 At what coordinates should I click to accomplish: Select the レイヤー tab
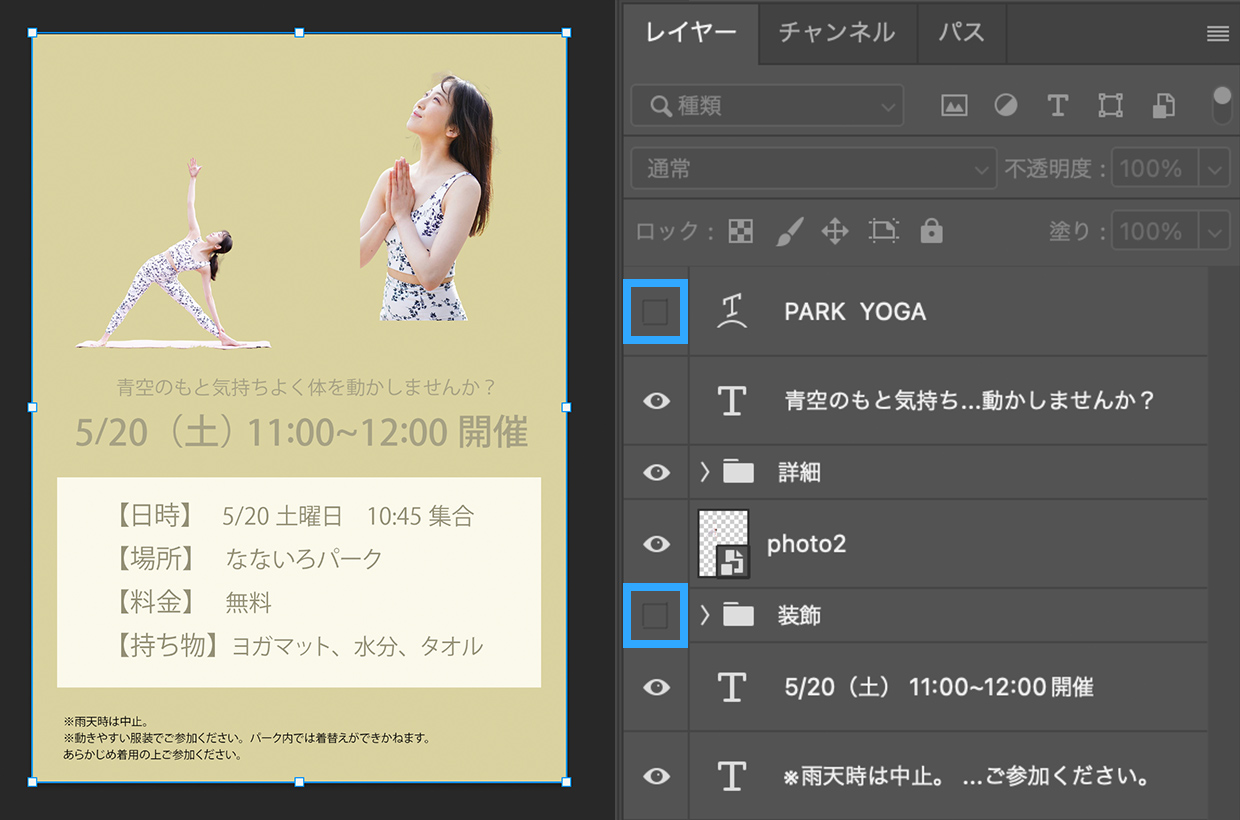point(691,33)
